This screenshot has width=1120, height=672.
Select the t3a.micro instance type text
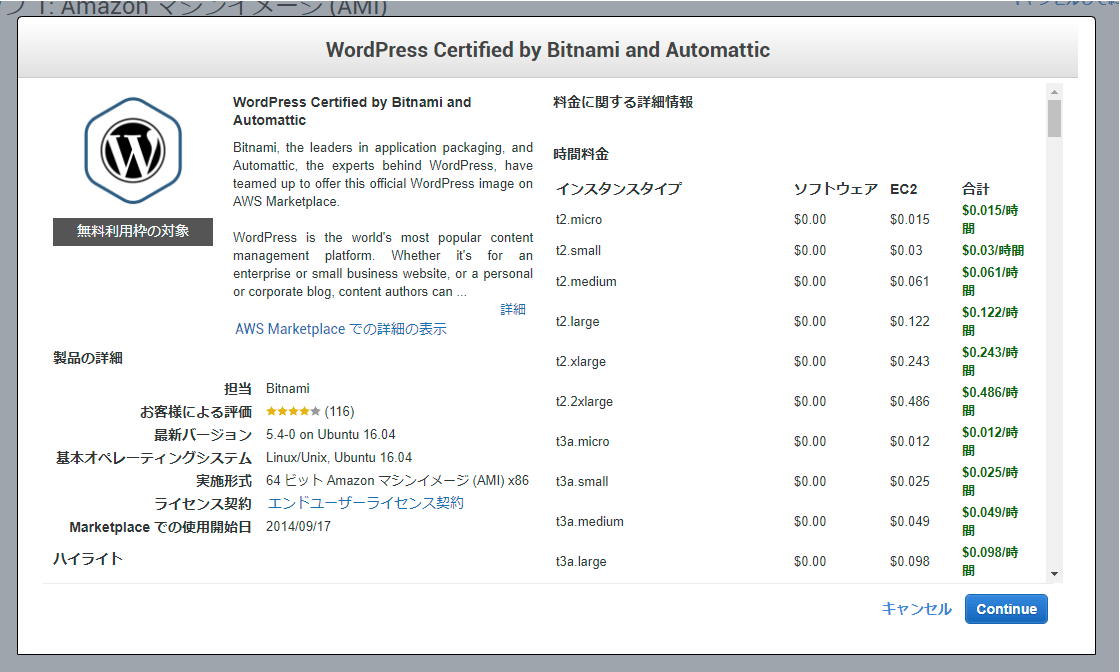tap(582, 442)
